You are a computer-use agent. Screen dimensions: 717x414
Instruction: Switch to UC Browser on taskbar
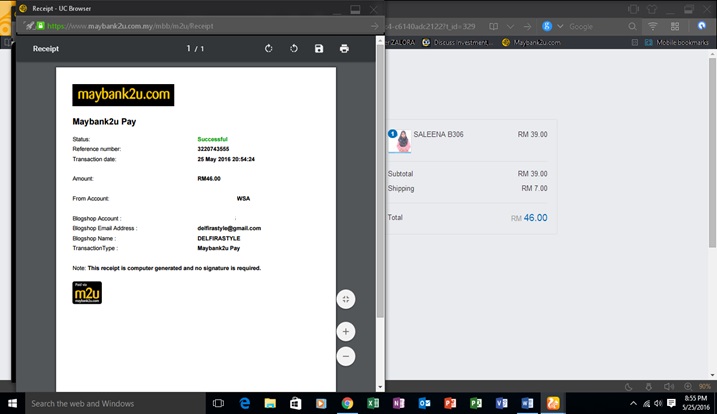(553, 403)
